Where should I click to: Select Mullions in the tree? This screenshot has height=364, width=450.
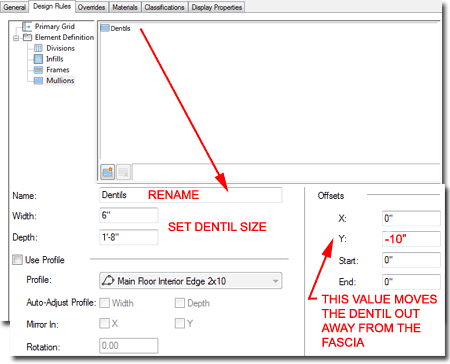click(60, 81)
